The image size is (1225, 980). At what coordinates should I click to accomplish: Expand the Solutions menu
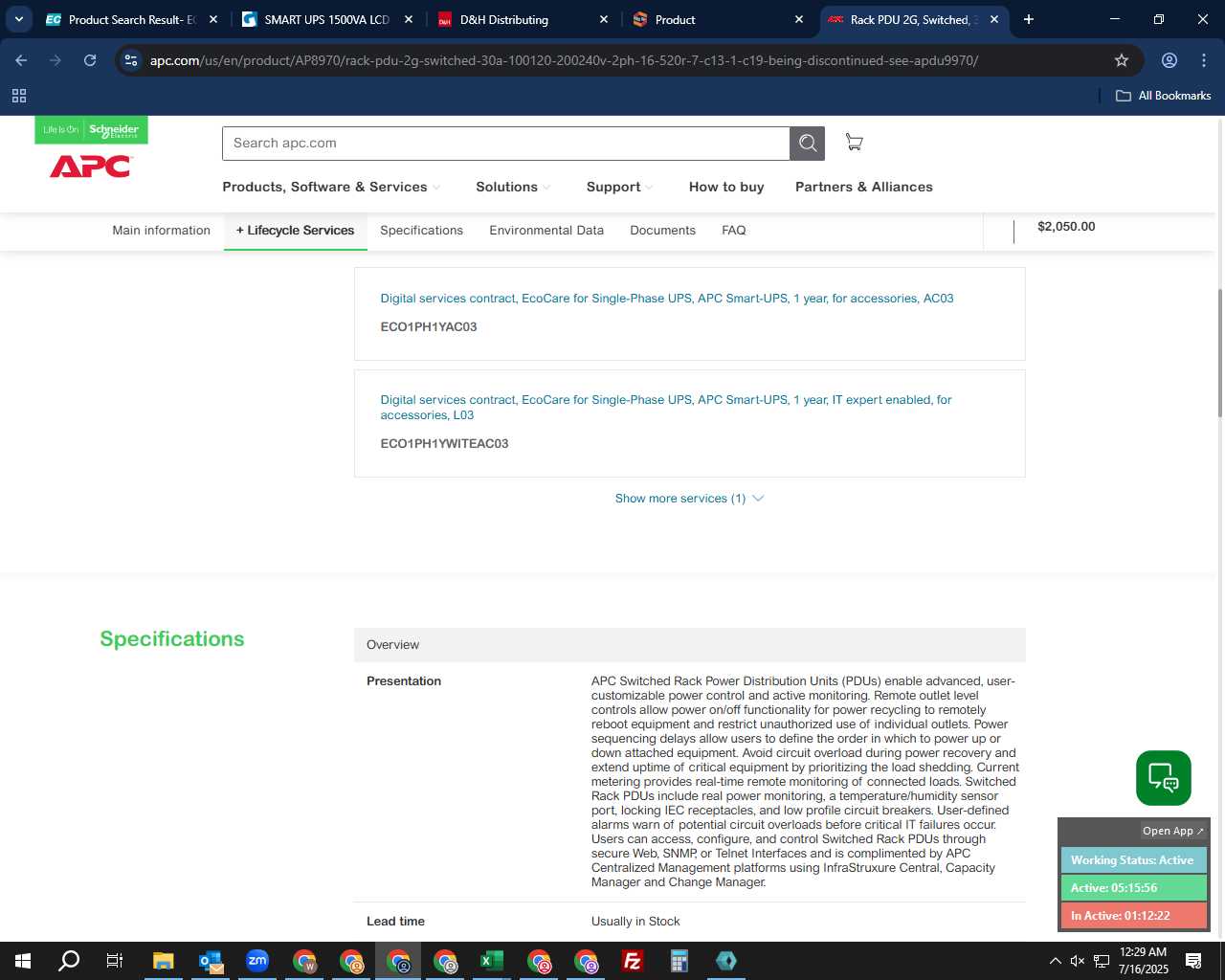click(x=513, y=187)
